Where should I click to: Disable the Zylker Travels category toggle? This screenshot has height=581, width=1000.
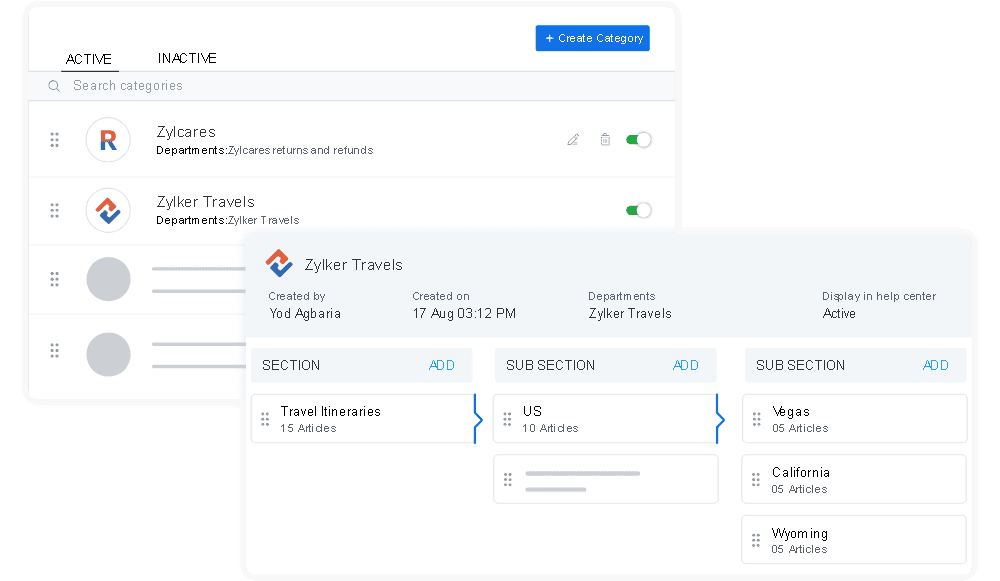click(x=638, y=210)
